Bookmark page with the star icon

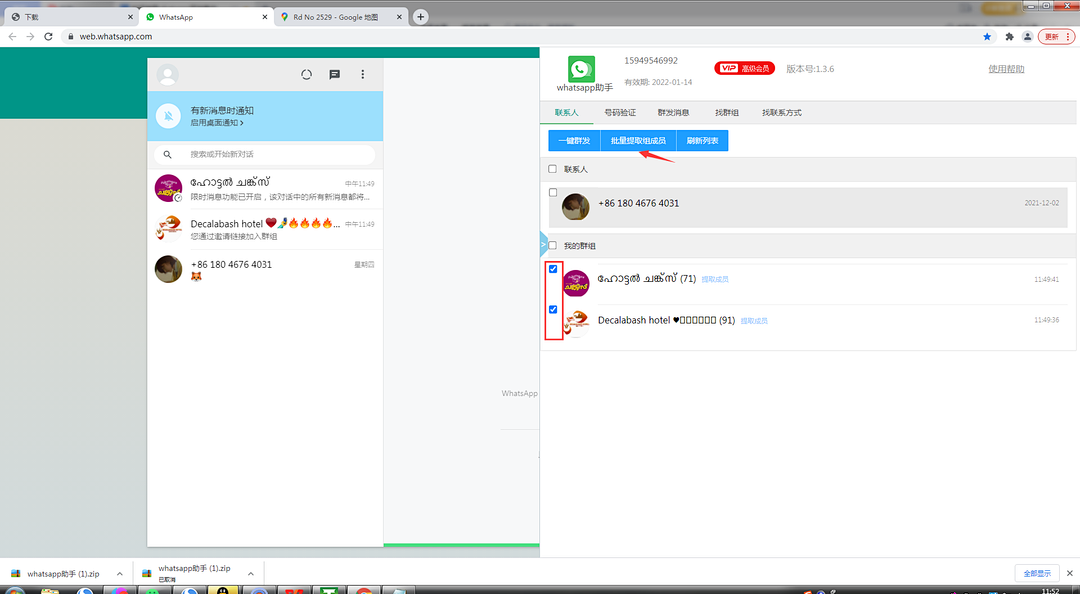tap(987, 37)
